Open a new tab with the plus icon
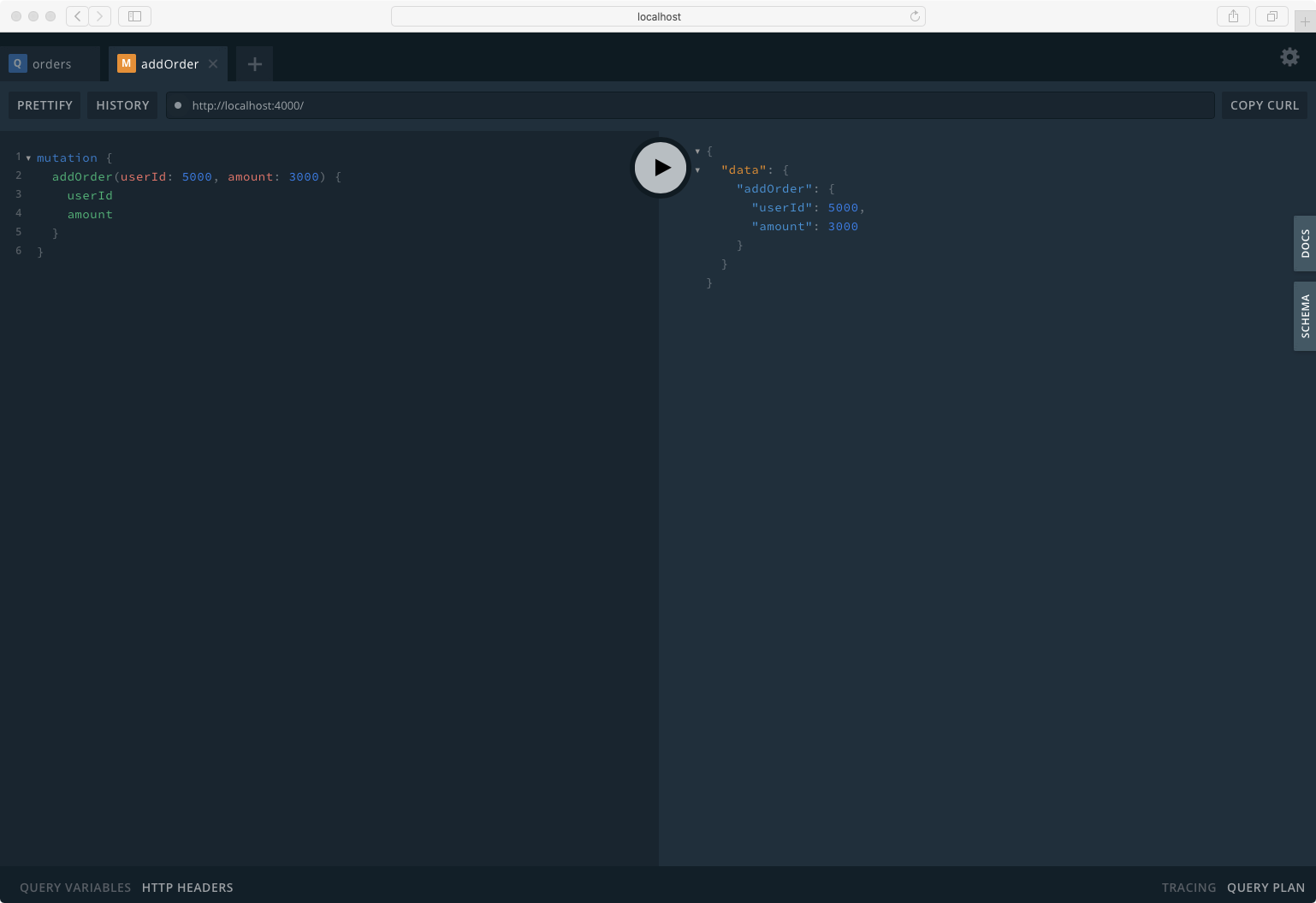 (253, 63)
